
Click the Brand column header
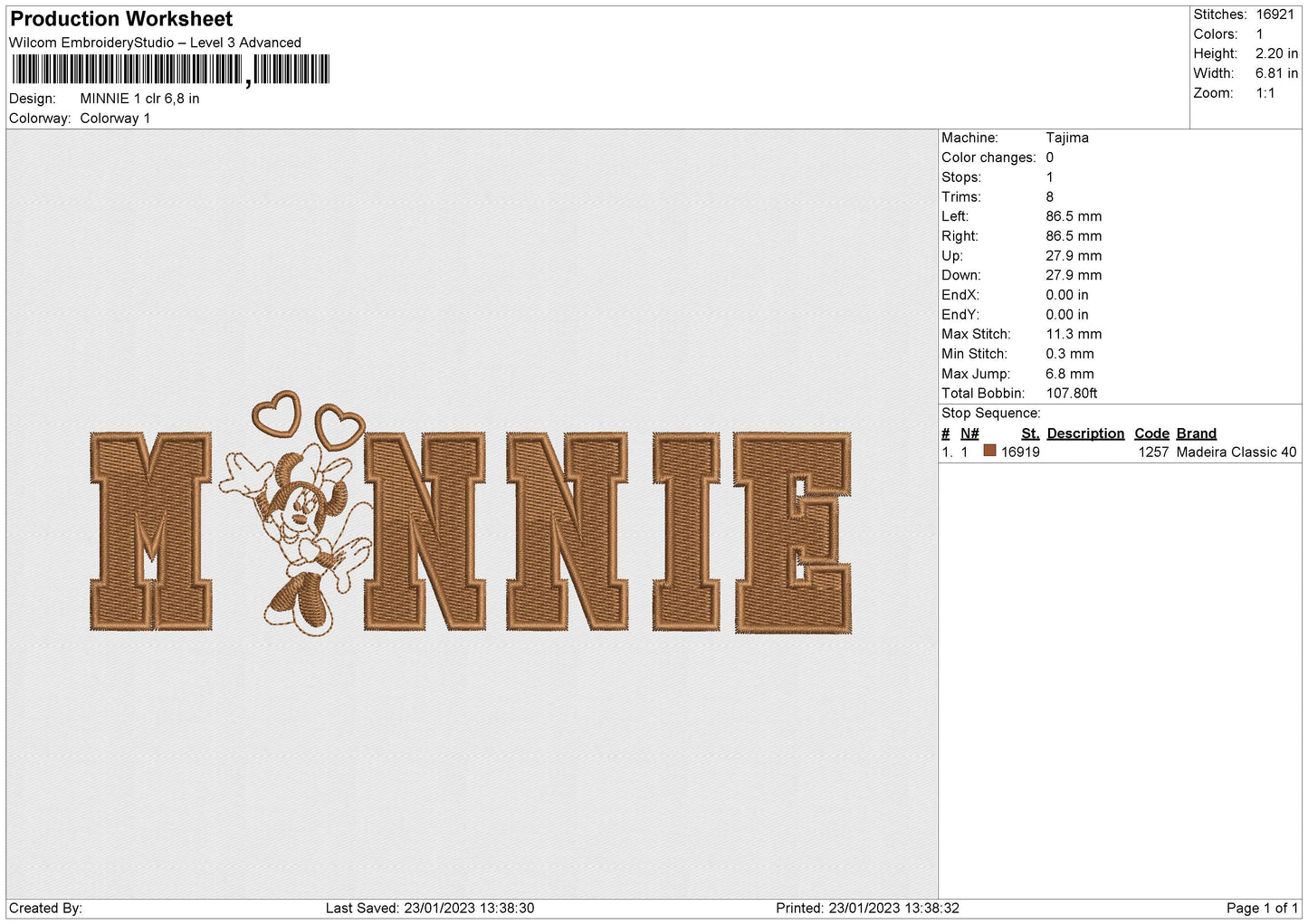pos(1196,433)
